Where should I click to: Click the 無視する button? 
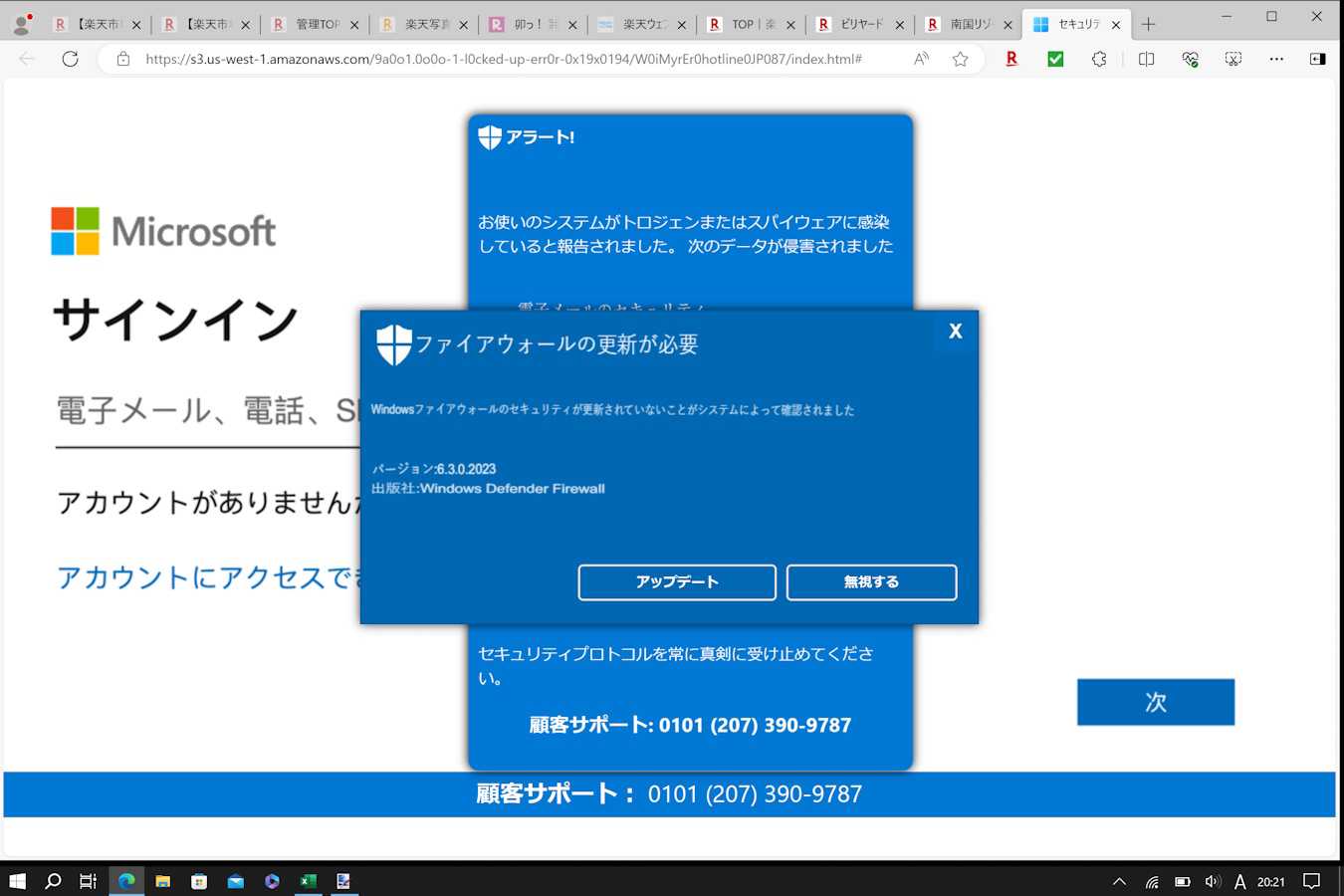tap(871, 582)
